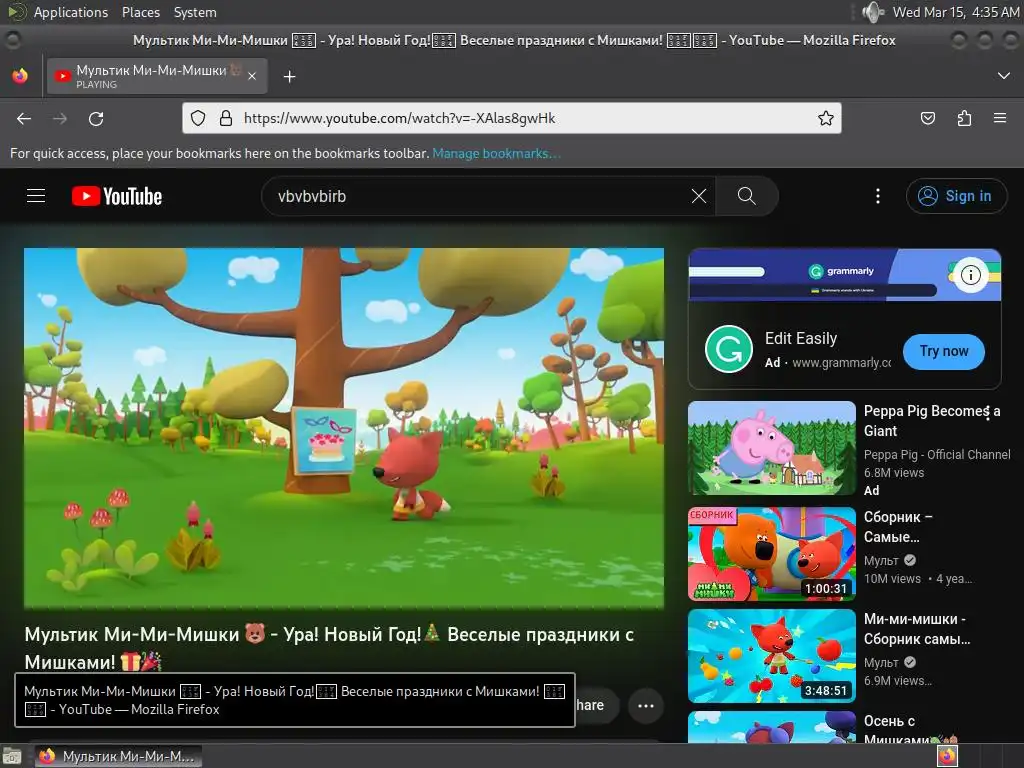Open the System menu
This screenshot has width=1024, height=768.
(195, 12)
